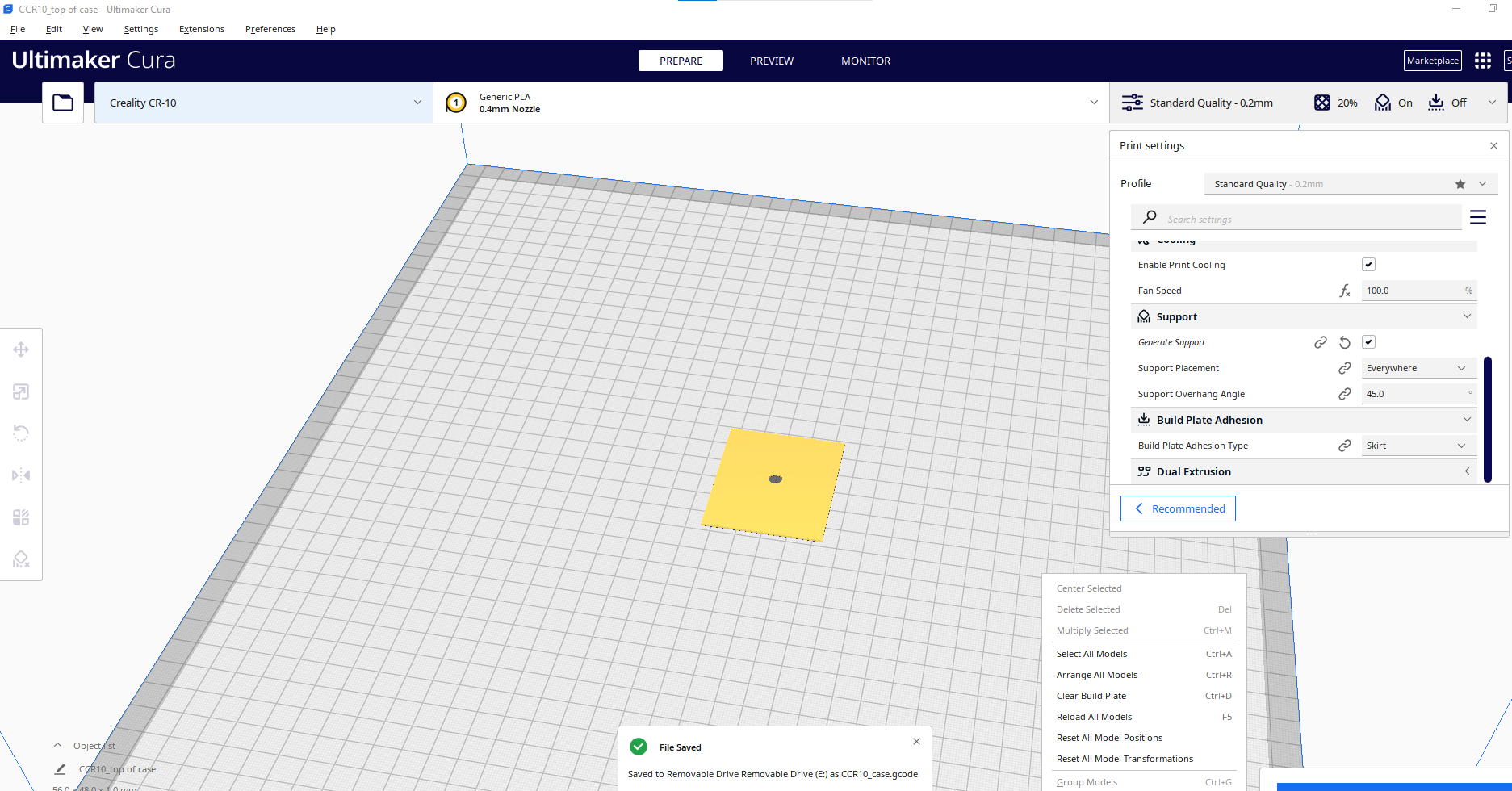Viewport: 1512px width, 791px height.
Task: Dismiss the File Saved notification
Action: (x=916, y=741)
